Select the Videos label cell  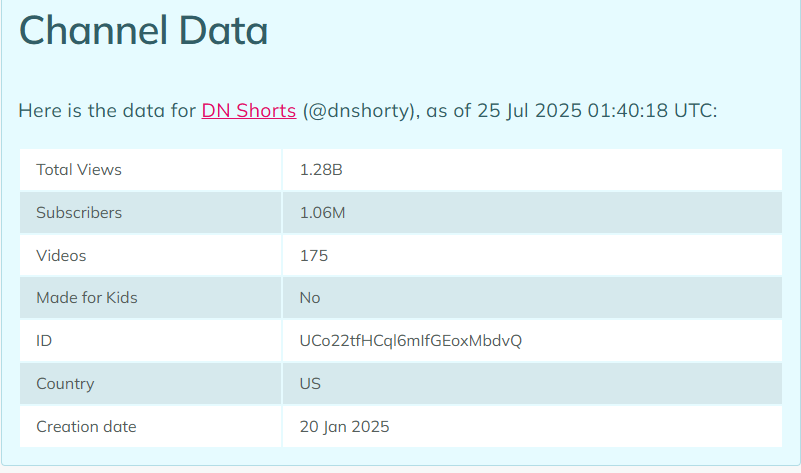pos(151,255)
